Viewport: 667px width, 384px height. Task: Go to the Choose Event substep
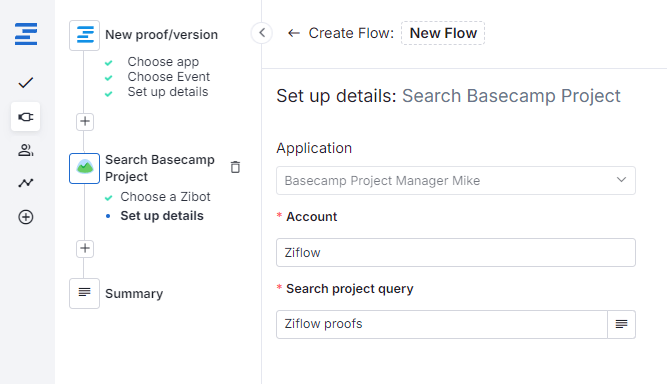click(168, 77)
